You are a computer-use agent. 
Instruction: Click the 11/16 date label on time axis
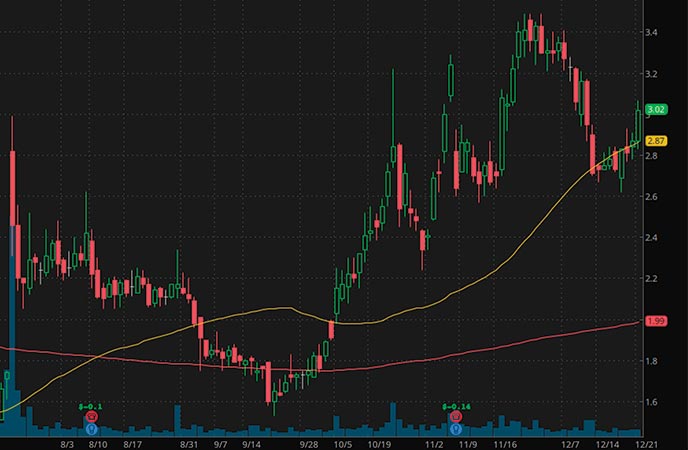tap(505, 442)
